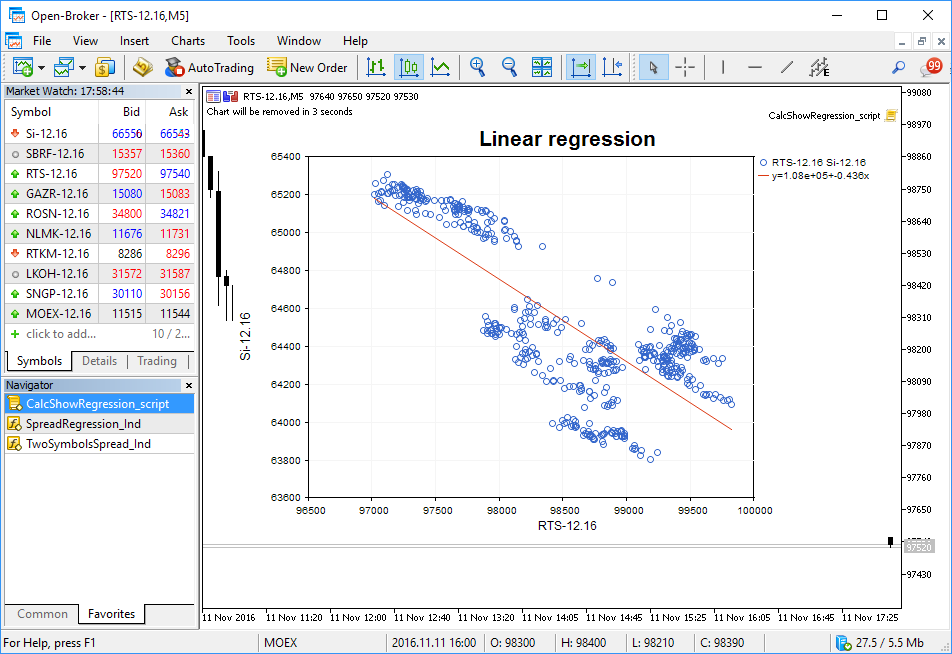Select the Si-12.16 symbol row

pos(100,134)
